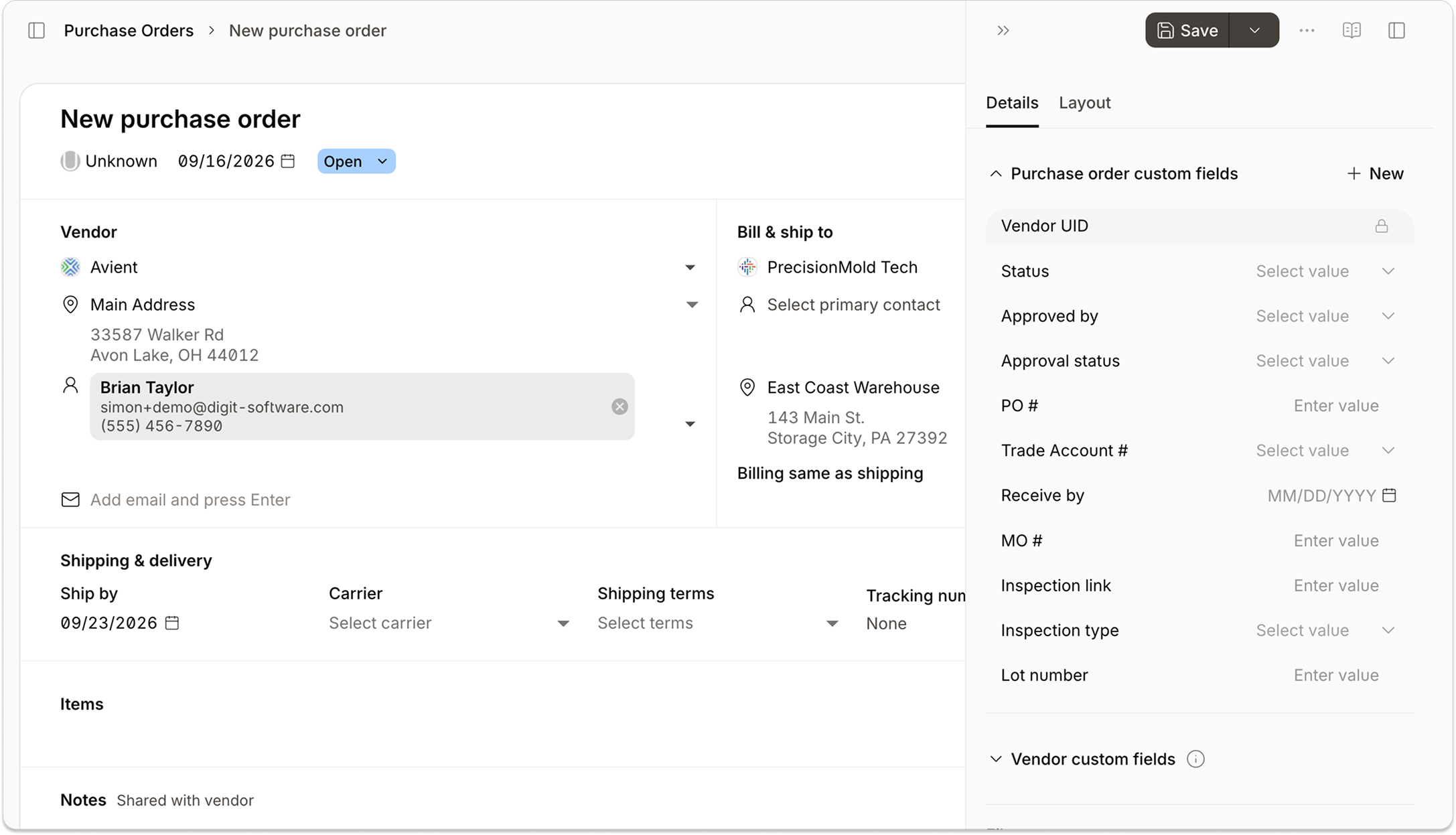
Task: Click the Unknown user avatar icon
Action: 70,161
